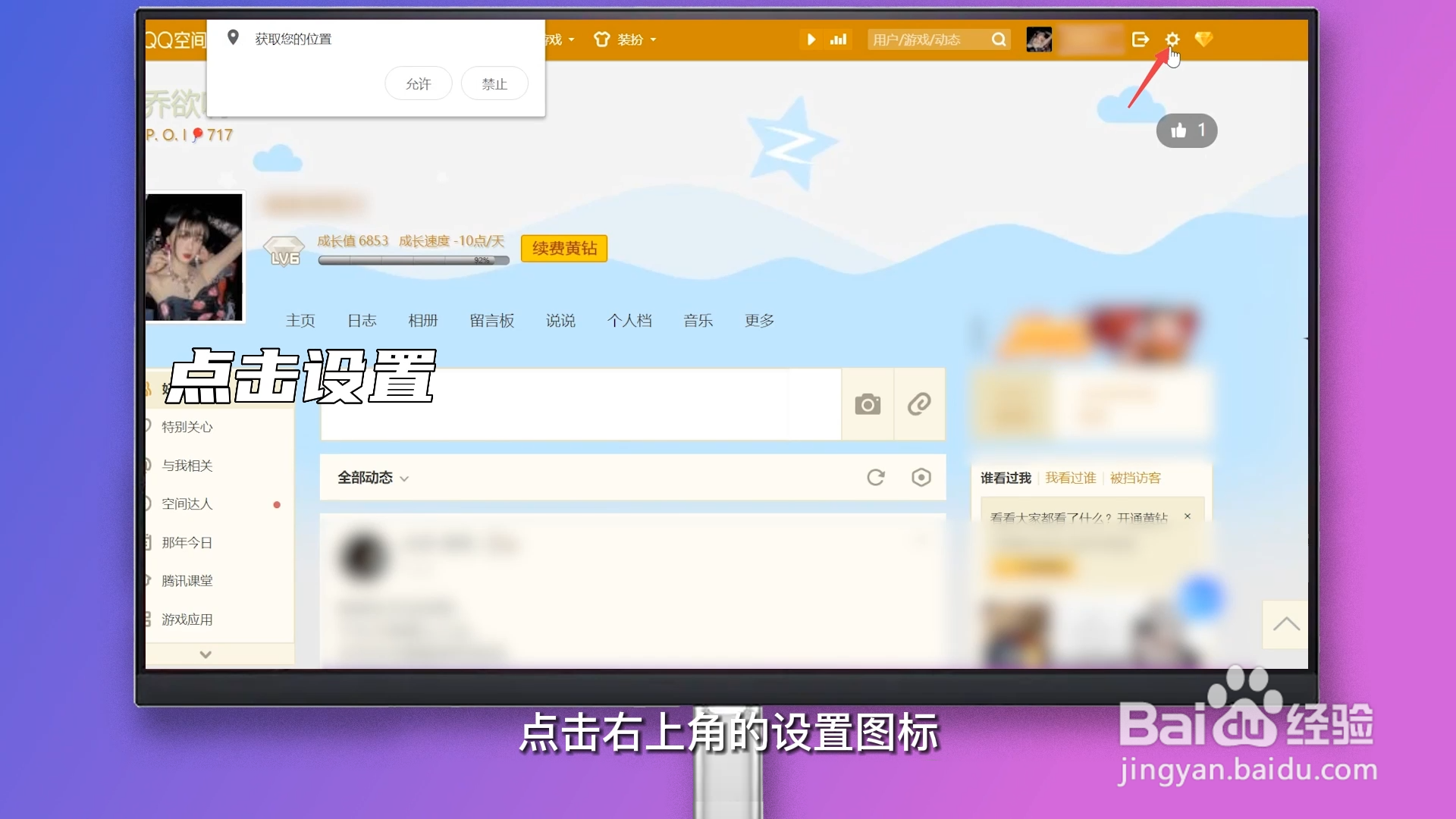The image size is (1456, 819).
Task: Open the profile photo thumbnail
Action: tap(194, 256)
